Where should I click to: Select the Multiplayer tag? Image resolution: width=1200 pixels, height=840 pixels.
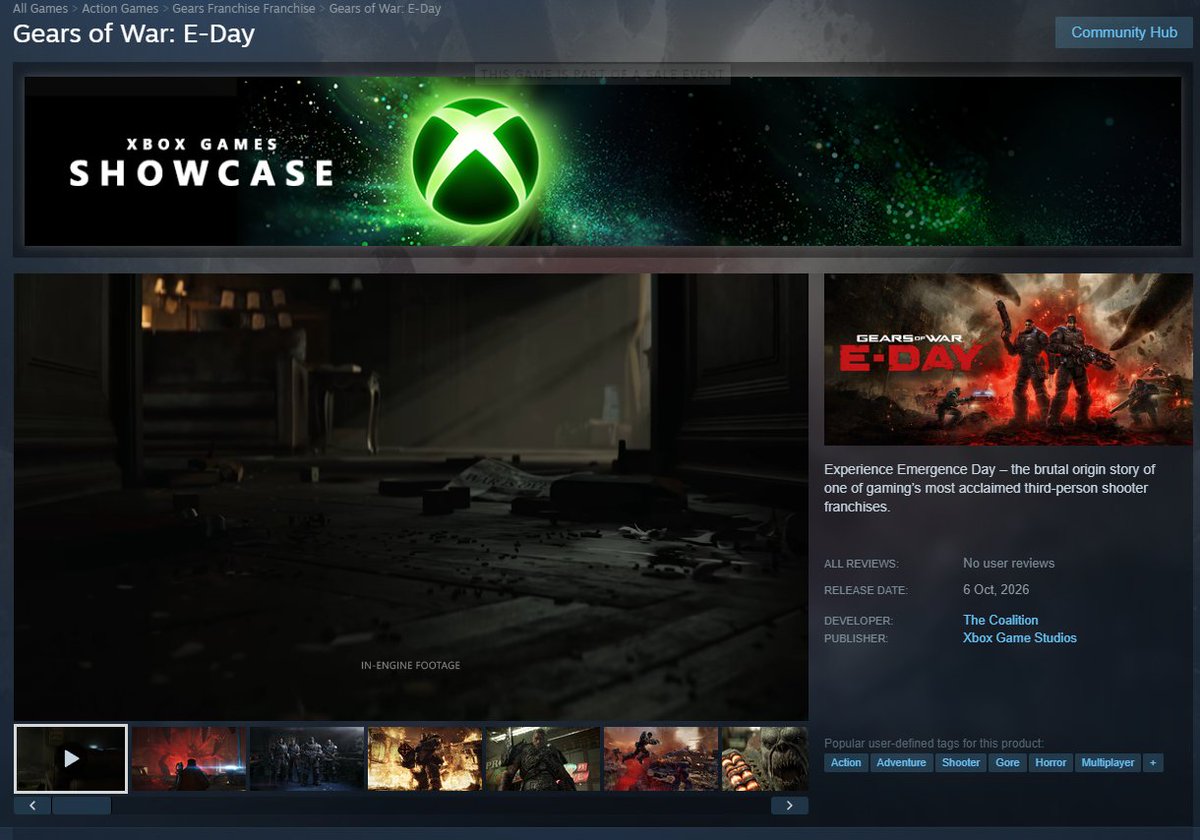coord(1108,762)
